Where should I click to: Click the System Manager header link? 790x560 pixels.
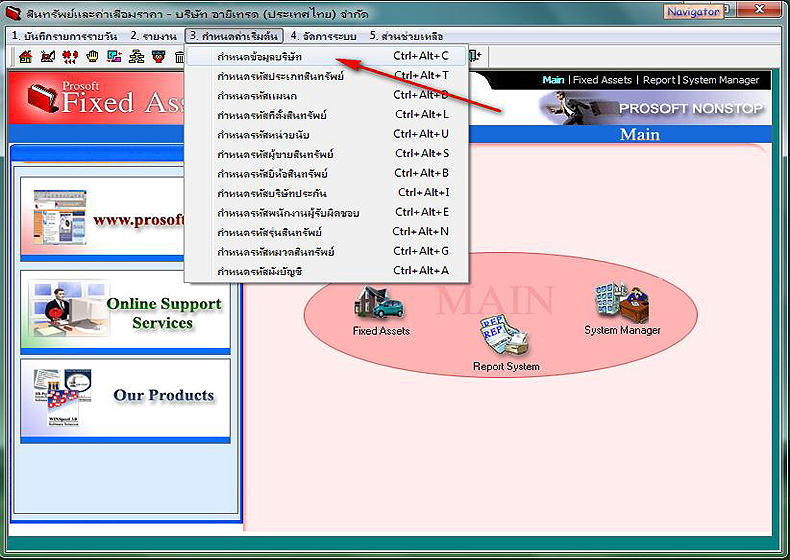pyautogui.click(x=721, y=80)
